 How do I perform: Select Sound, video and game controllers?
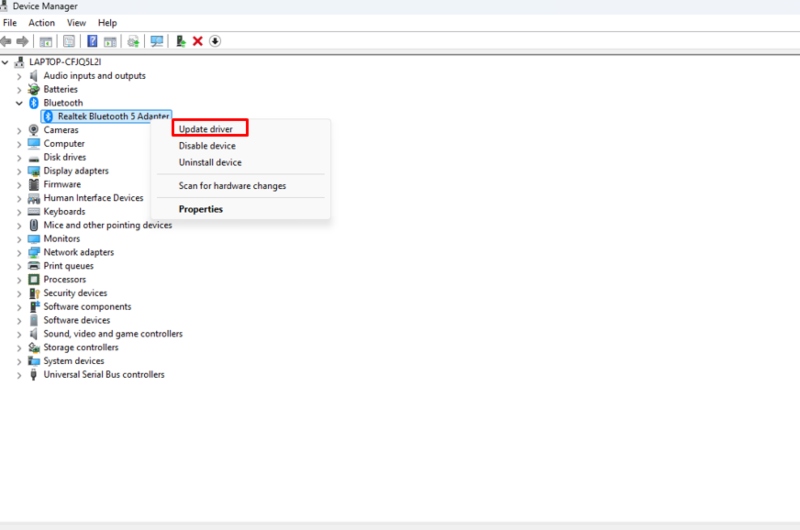113,334
